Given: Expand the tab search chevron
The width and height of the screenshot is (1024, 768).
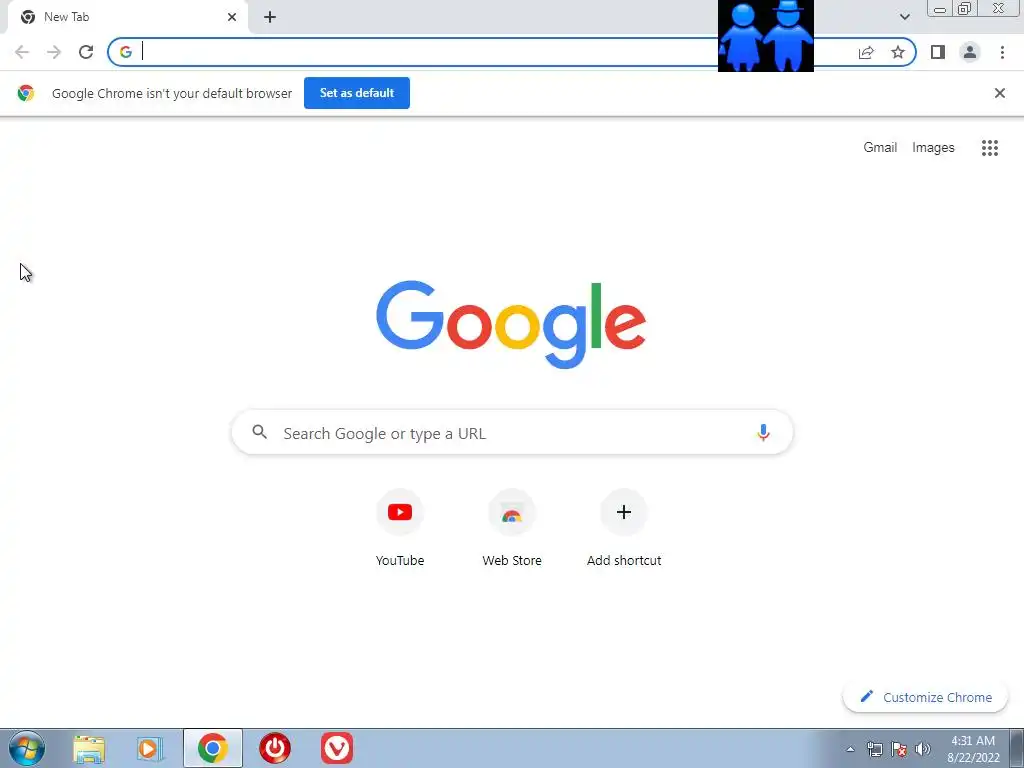Looking at the screenshot, I should (904, 17).
